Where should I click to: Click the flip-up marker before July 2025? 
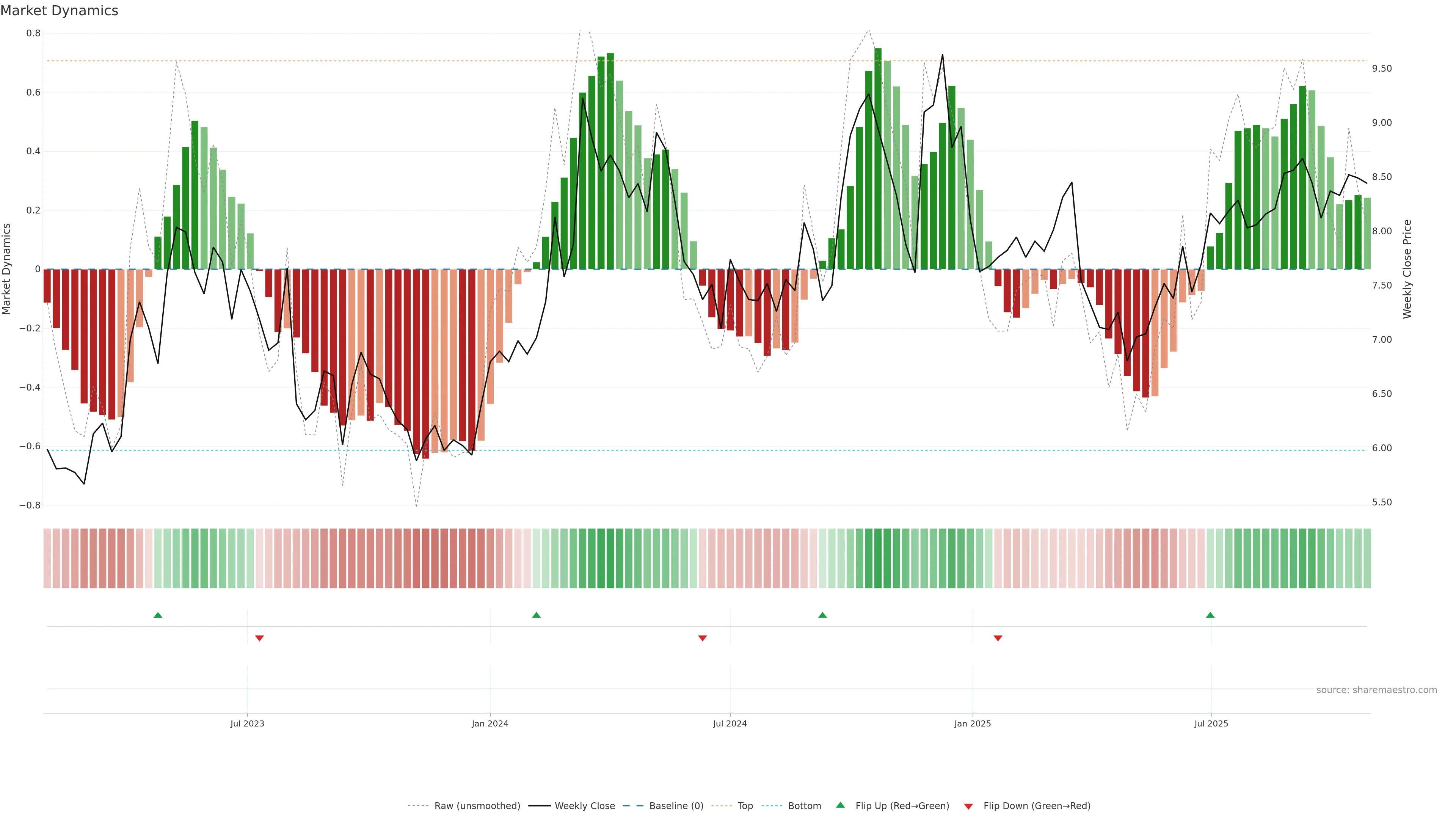click(1210, 615)
